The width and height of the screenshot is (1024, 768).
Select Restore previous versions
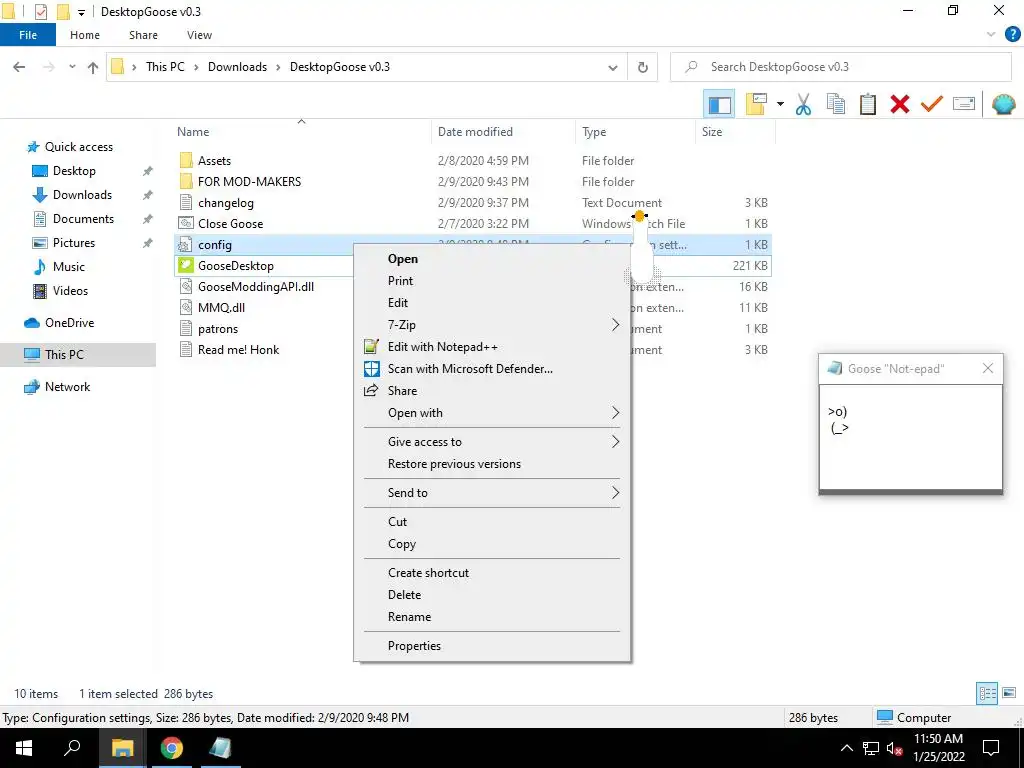tap(492, 464)
